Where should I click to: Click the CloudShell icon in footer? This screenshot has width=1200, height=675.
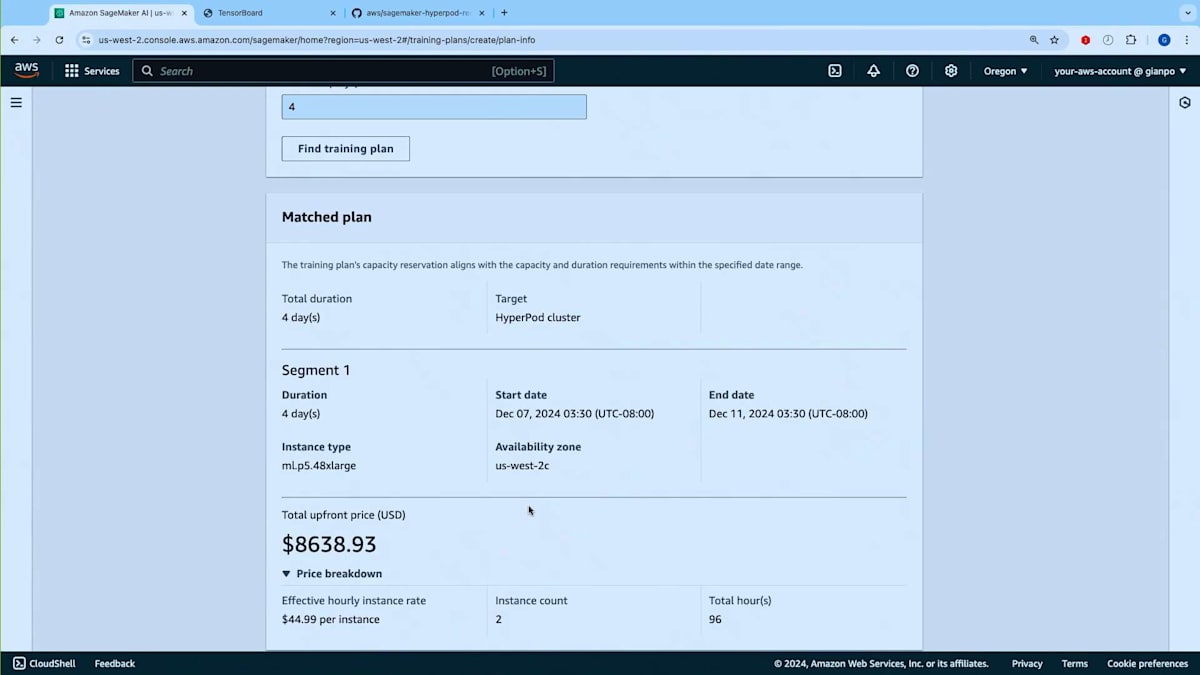[x=19, y=663]
